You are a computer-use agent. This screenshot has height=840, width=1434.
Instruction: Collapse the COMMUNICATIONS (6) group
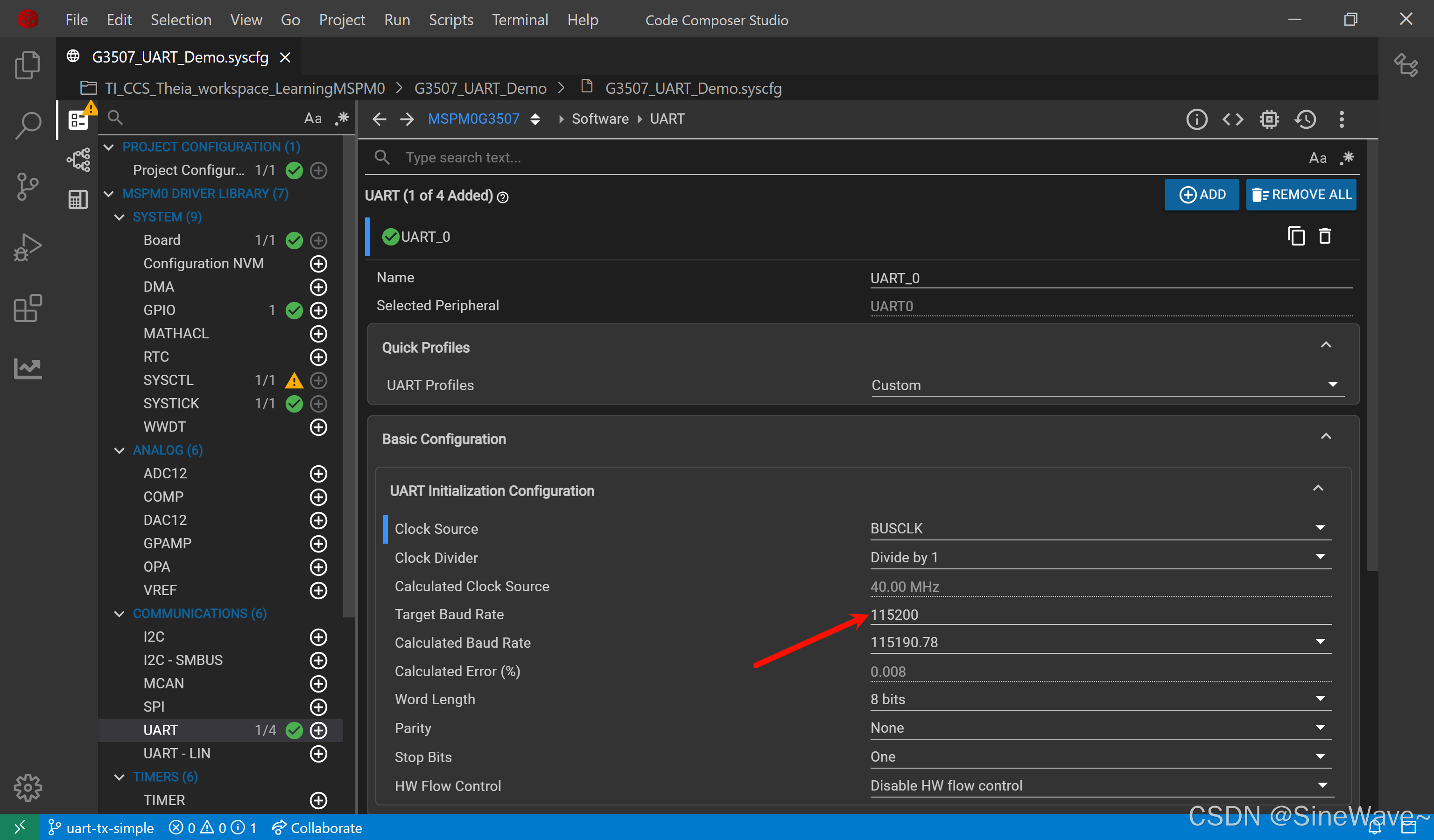(119, 613)
